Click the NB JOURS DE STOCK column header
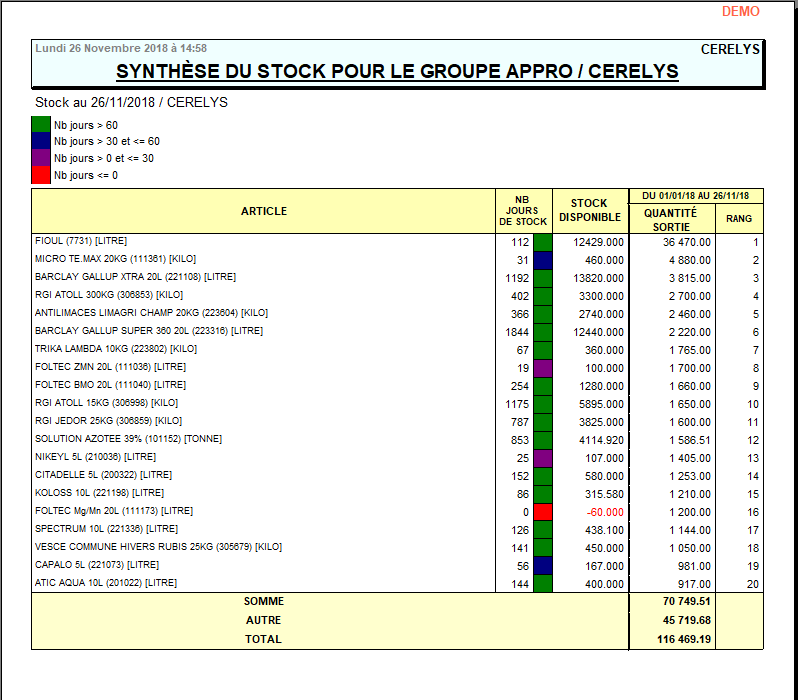Screen dimensions: 798x700 pos(524,211)
